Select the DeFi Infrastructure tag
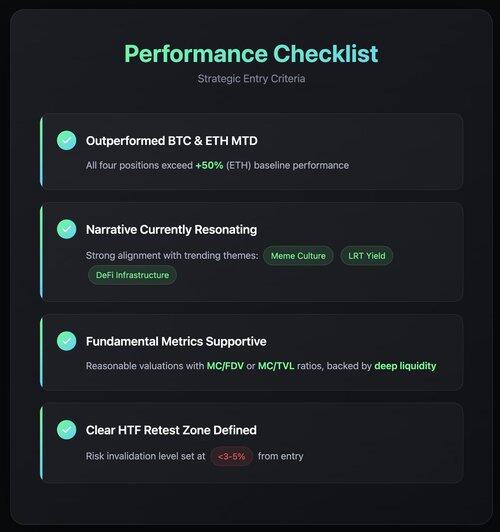The width and height of the screenshot is (500, 532). point(132,275)
